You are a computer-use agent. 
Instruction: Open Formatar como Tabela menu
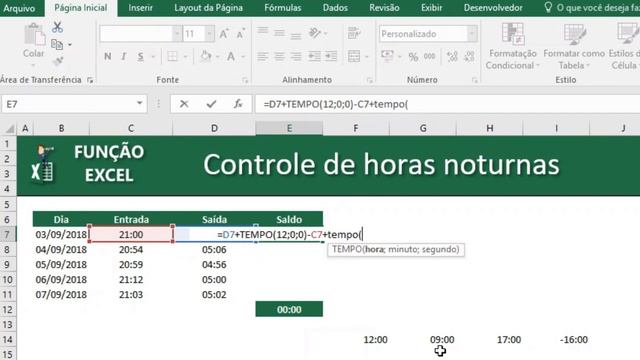[x=574, y=46]
